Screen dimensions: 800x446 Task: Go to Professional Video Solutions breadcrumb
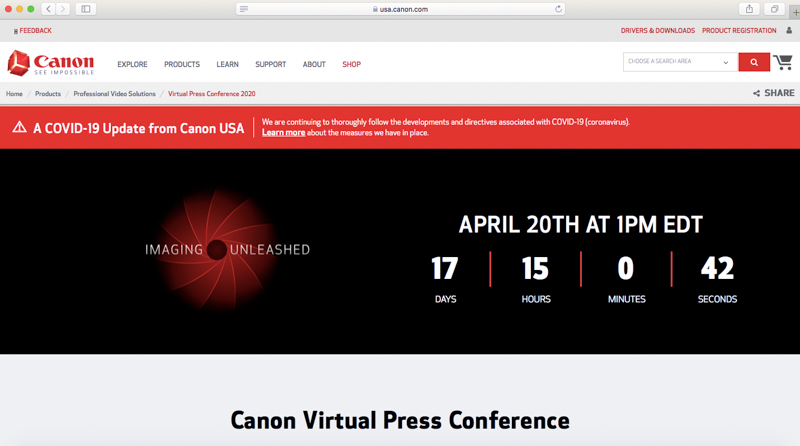pyautogui.click(x=114, y=94)
